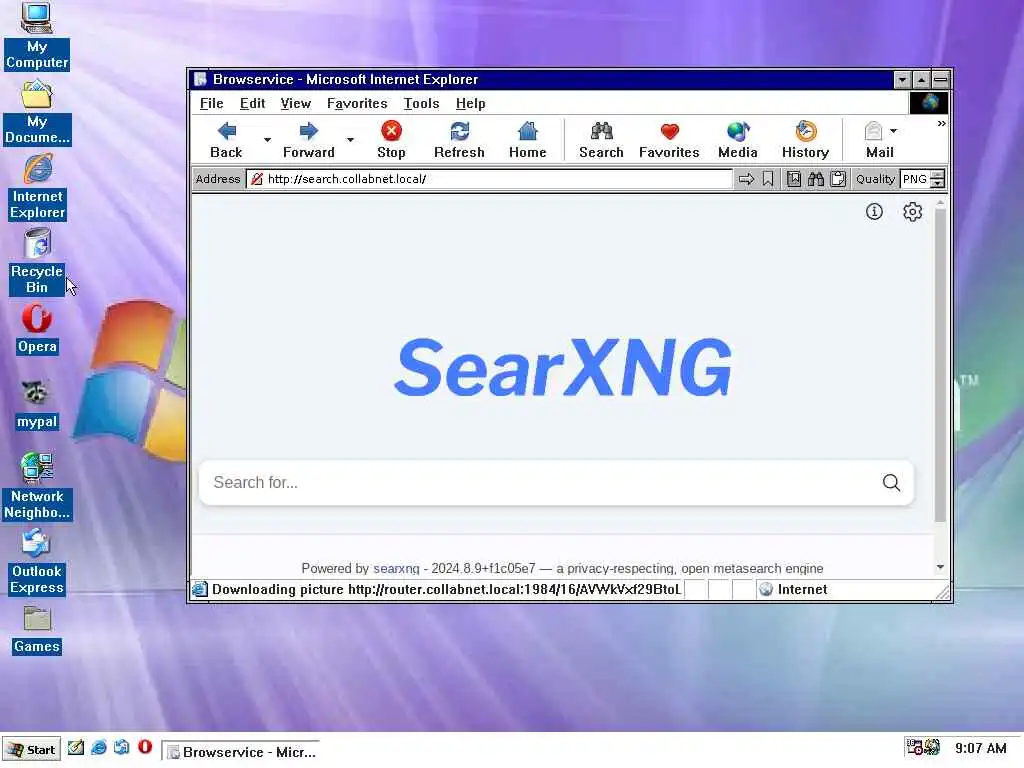Click the Show Desktop quick launch icon
Image resolution: width=1024 pixels, height=768 pixels.
click(76, 748)
